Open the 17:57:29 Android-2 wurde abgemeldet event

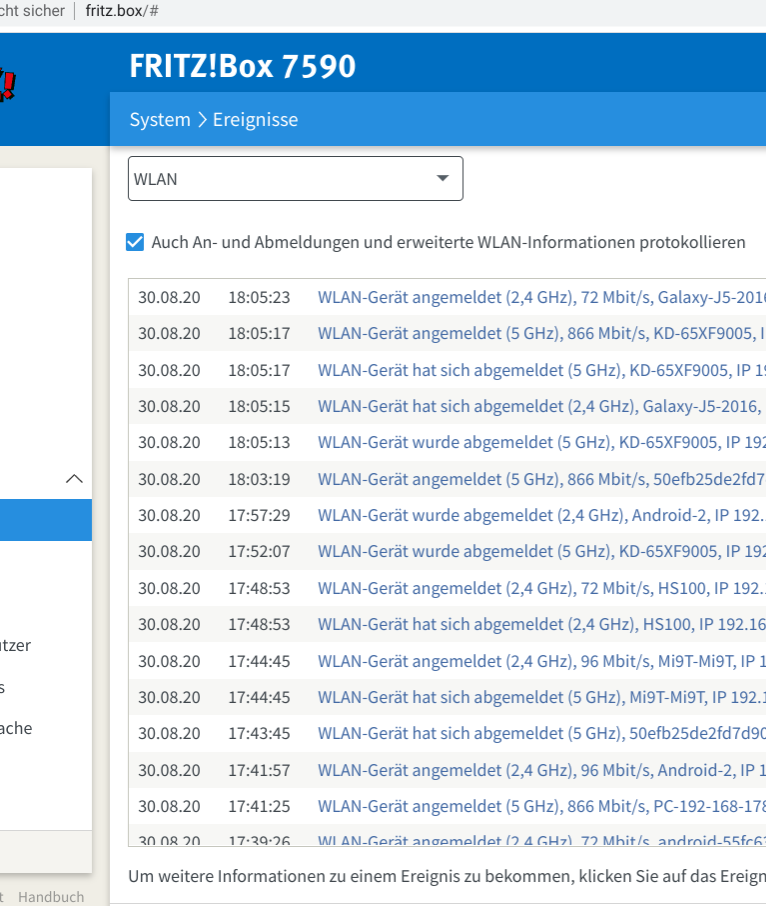tap(541, 515)
